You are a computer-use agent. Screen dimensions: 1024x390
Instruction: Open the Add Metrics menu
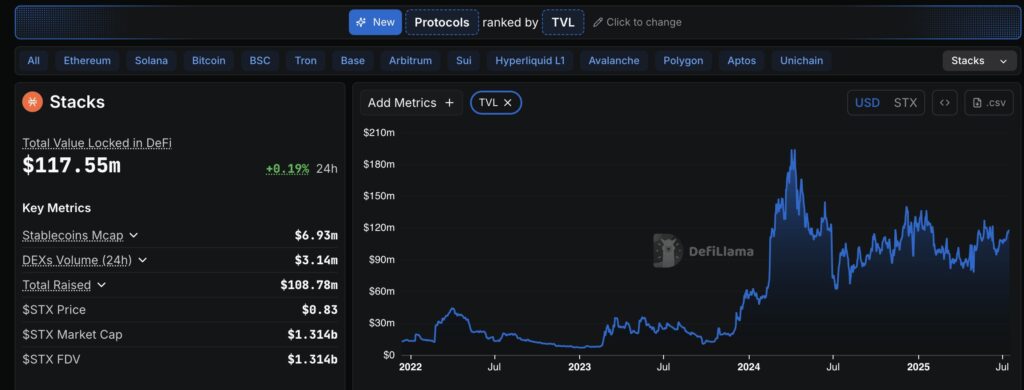coord(411,103)
